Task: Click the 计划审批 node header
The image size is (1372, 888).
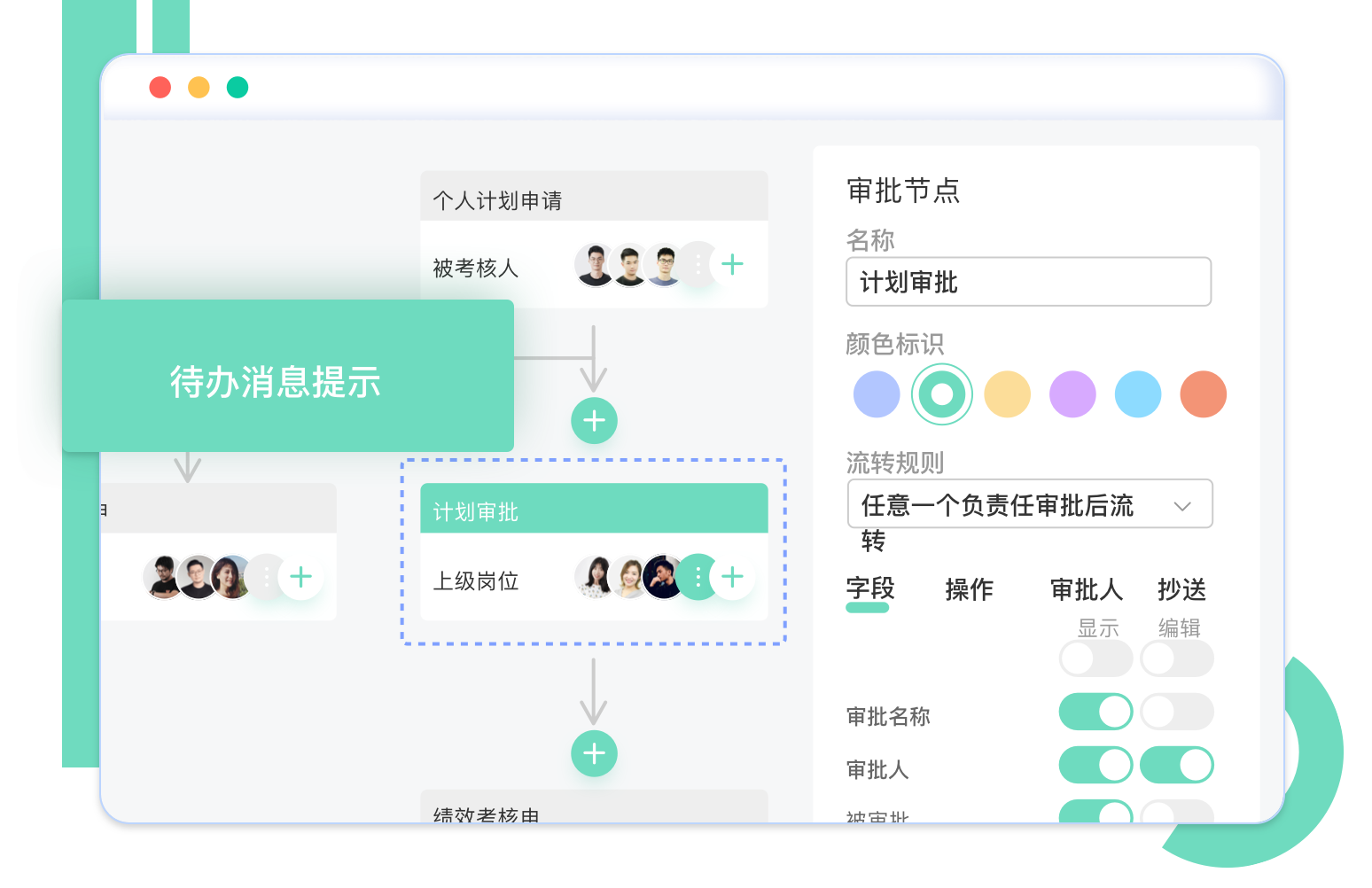Action: [x=594, y=509]
